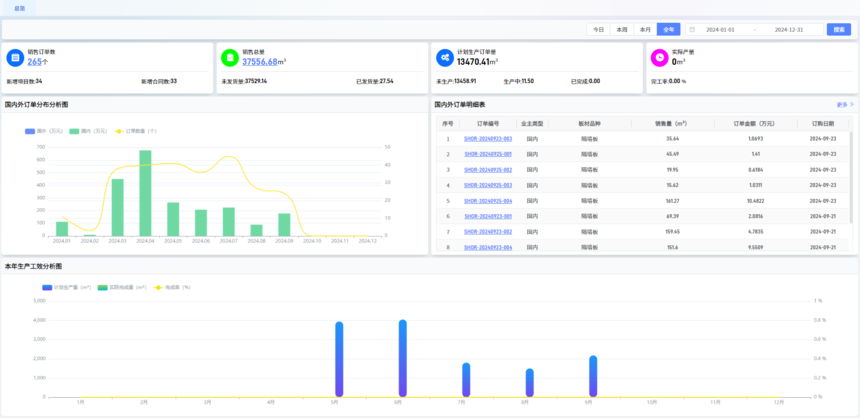
Task: Click the 9月 bar in production chart
Action: 593,376
